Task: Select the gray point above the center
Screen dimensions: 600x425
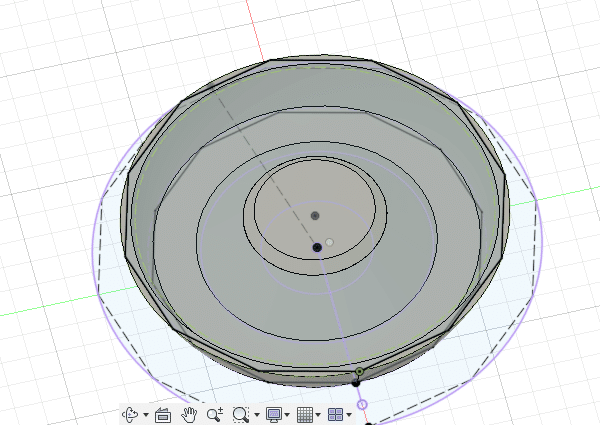Action: 315,216
